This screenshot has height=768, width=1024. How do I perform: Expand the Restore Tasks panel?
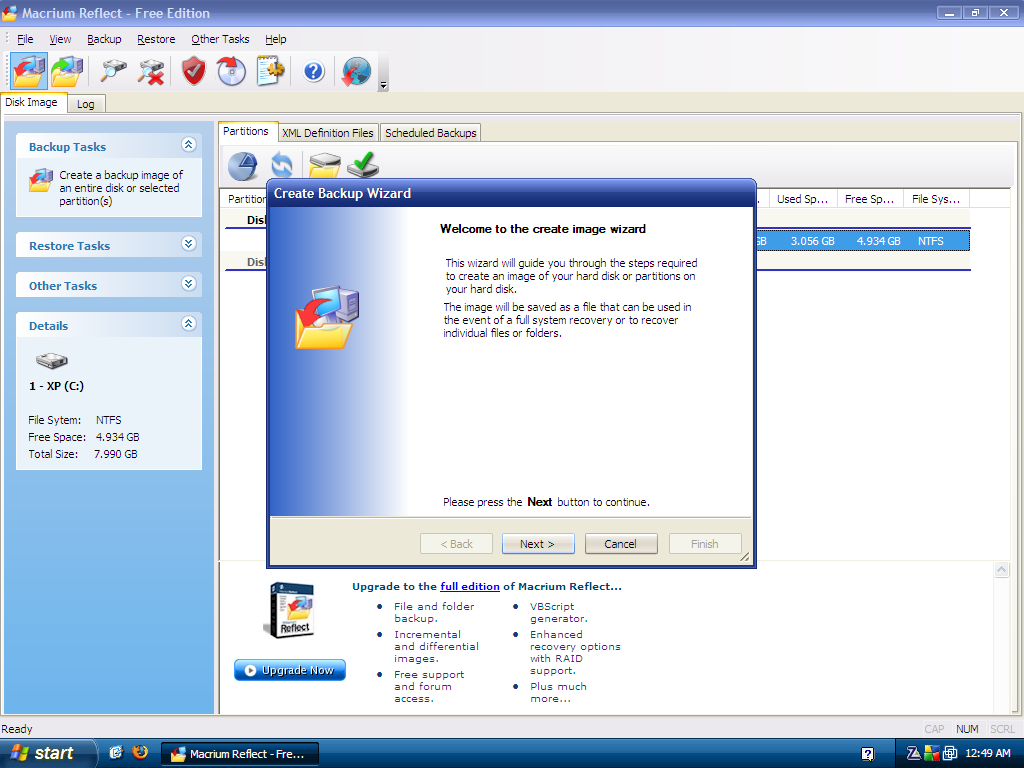click(x=189, y=244)
